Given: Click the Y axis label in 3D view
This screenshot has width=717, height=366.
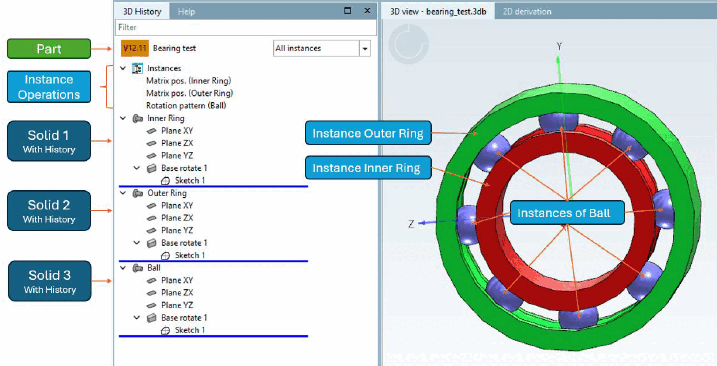Looking at the screenshot, I should 559,46.
